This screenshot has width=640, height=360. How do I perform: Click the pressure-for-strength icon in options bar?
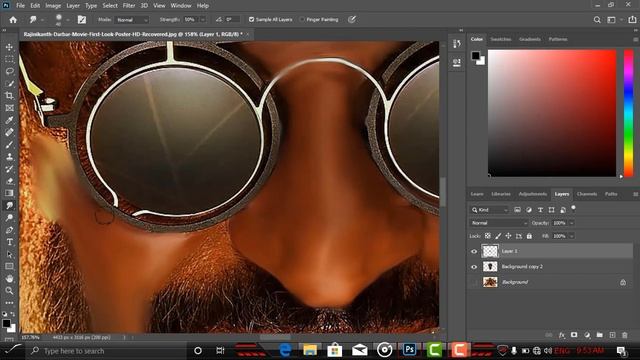(352, 19)
